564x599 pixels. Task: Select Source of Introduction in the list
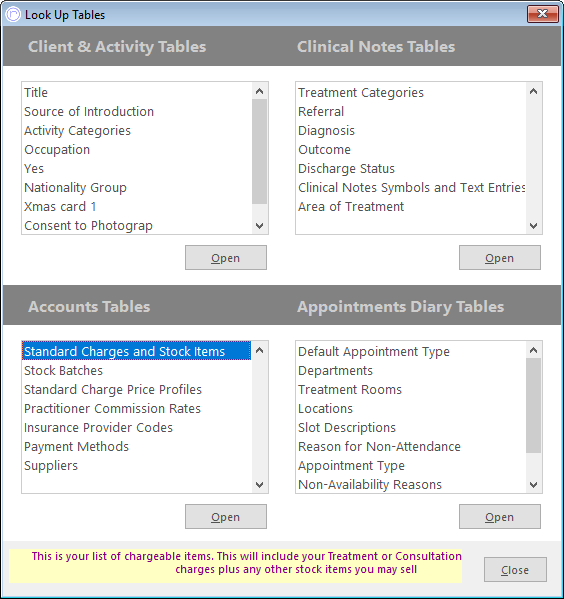tap(89, 112)
